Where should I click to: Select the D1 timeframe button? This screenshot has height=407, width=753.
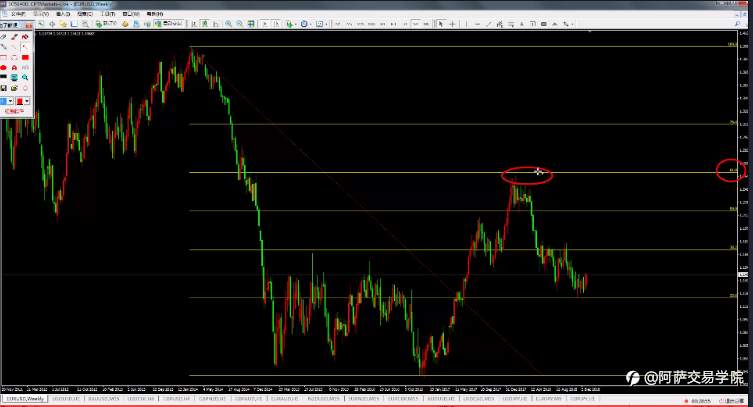[x=405, y=24]
